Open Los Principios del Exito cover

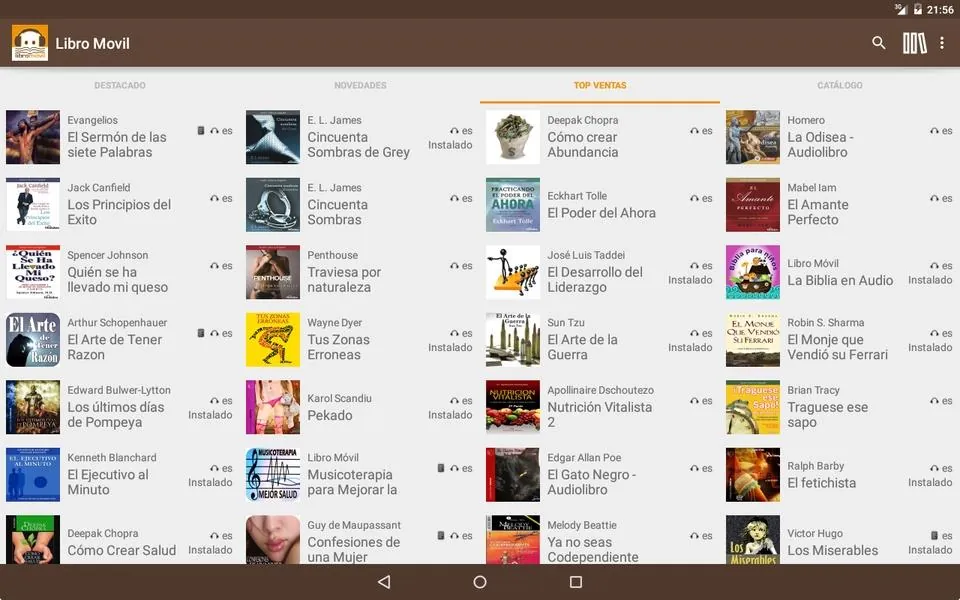pyautogui.click(x=33, y=204)
